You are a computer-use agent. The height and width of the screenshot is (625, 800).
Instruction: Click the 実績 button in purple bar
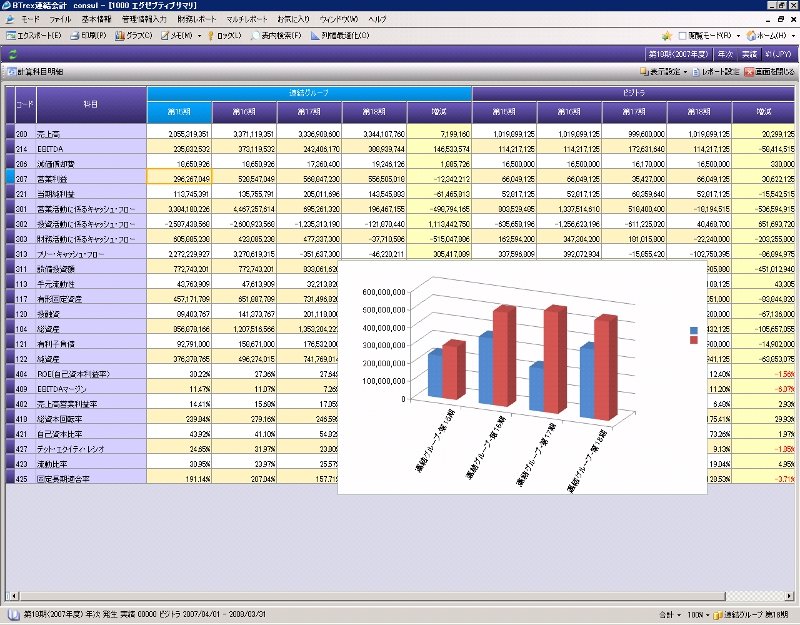[x=749, y=54]
